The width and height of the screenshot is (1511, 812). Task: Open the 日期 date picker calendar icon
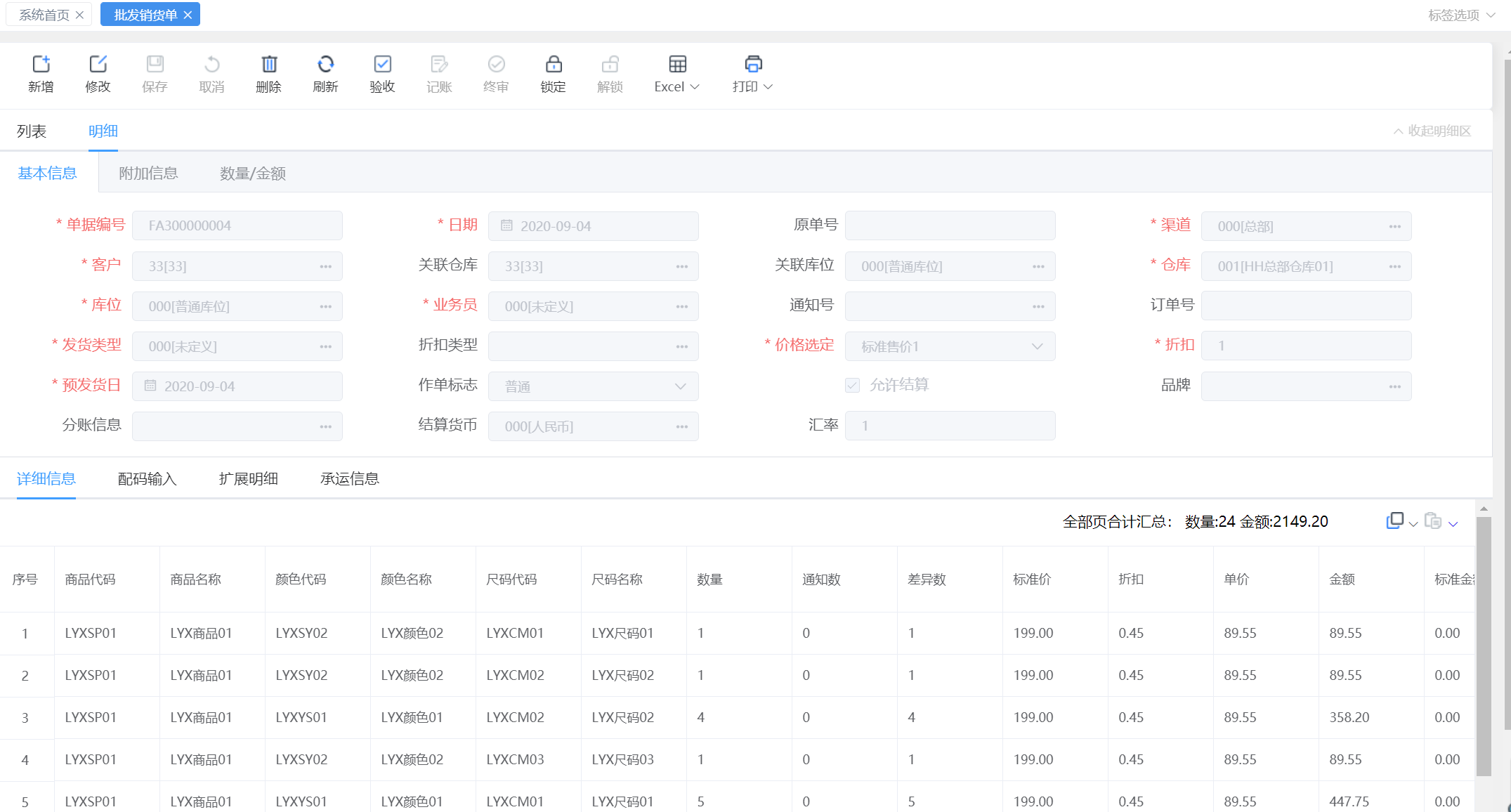point(506,225)
